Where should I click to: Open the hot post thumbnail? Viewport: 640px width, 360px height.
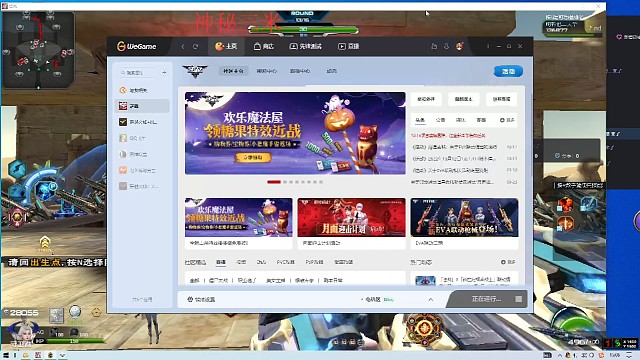pyautogui.click(x=425, y=280)
